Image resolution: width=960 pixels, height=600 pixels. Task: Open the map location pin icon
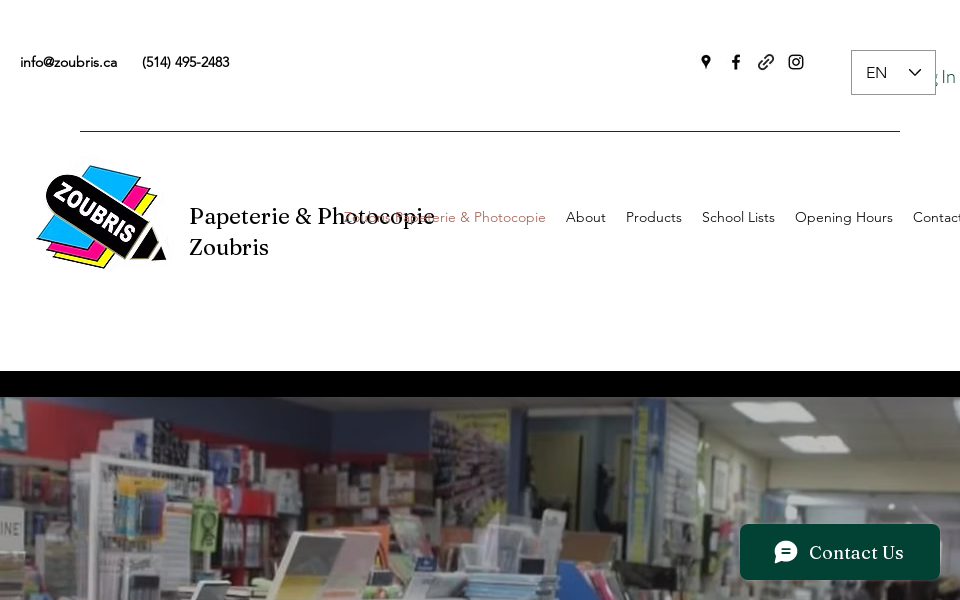pyautogui.click(x=706, y=62)
